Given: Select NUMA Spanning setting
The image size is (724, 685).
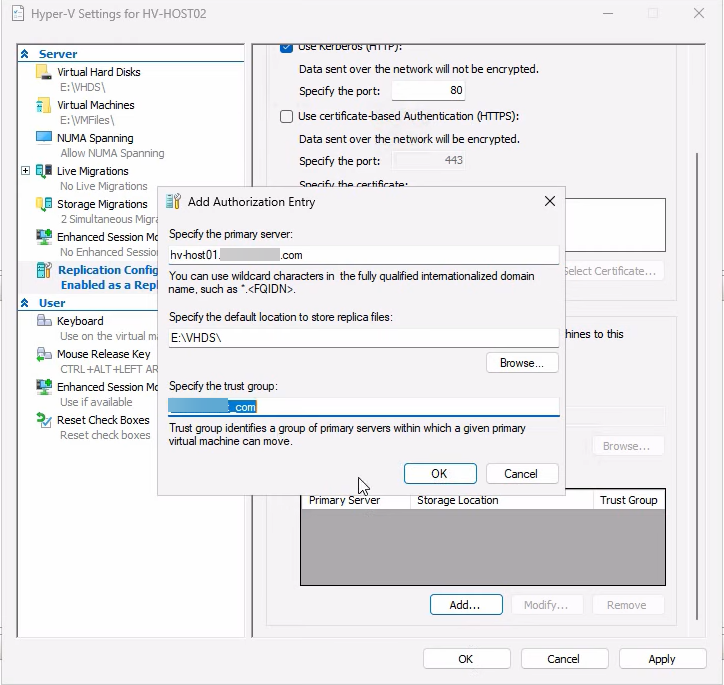Looking at the screenshot, I should (95, 138).
